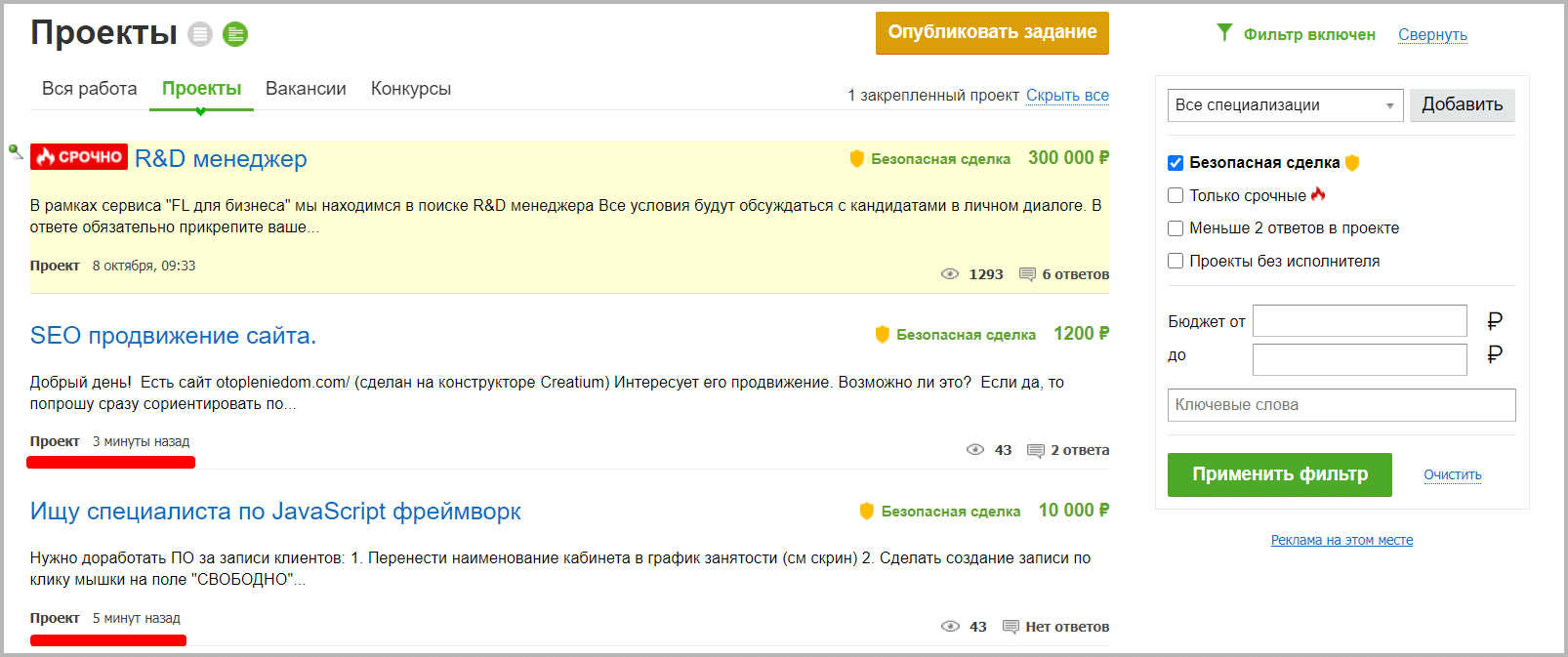This screenshot has height=657, width=1568.
Task: Click the green filter funnel icon
Action: coord(1224,31)
